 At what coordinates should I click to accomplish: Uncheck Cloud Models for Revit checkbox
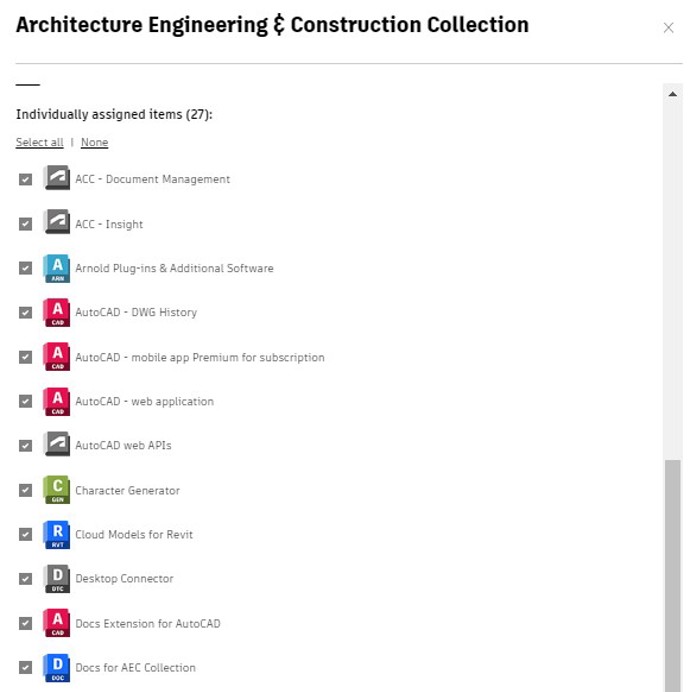(26, 534)
